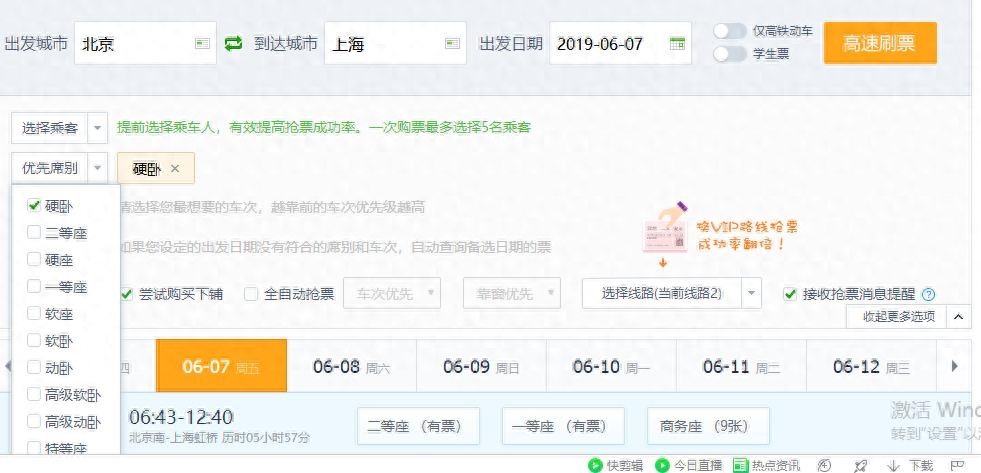Toggle the 仅高铁动车 switch
981x473 pixels.
730,31
